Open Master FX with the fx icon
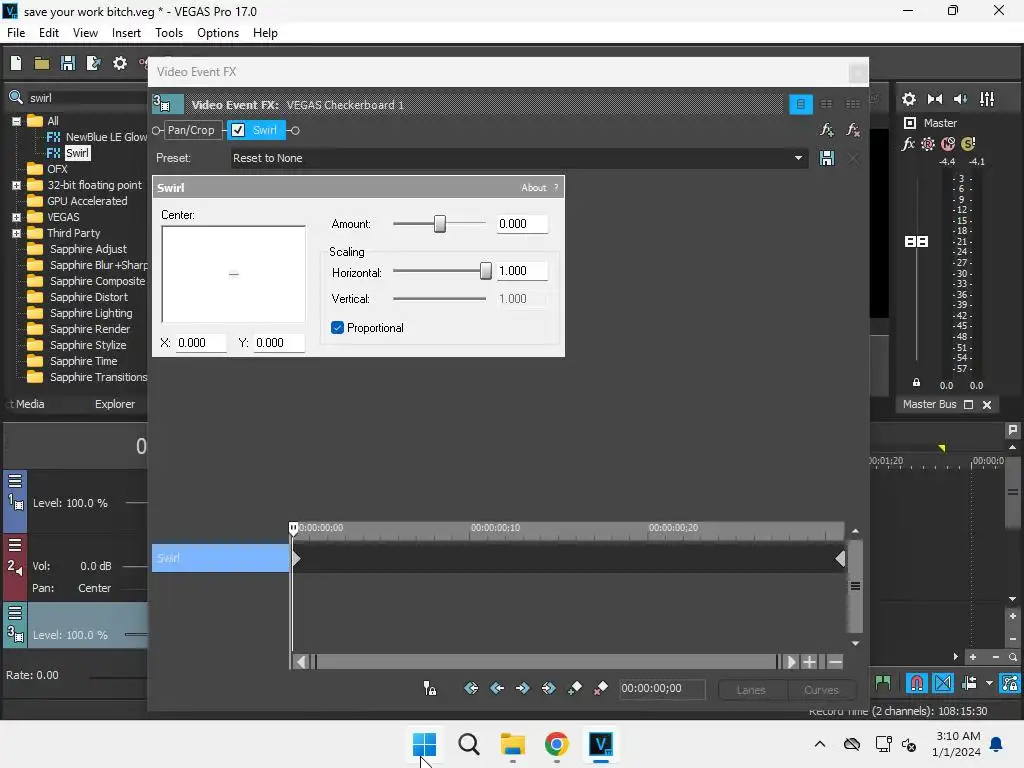 click(908, 144)
